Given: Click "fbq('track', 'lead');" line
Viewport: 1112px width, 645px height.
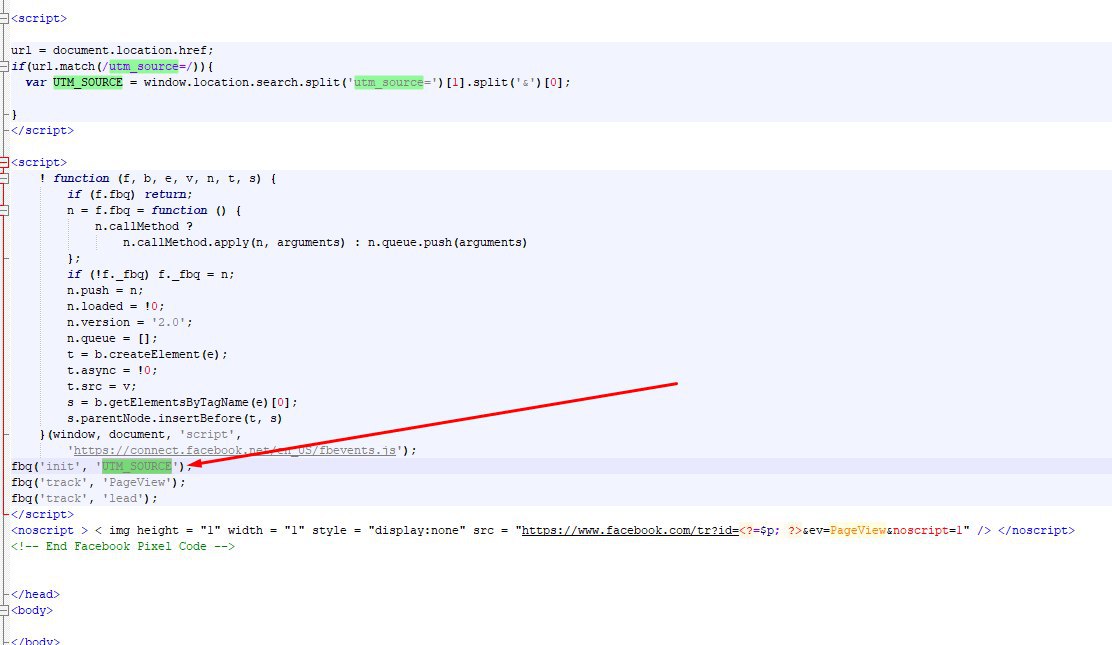Looking at the screenshot, I should point(84,499).
